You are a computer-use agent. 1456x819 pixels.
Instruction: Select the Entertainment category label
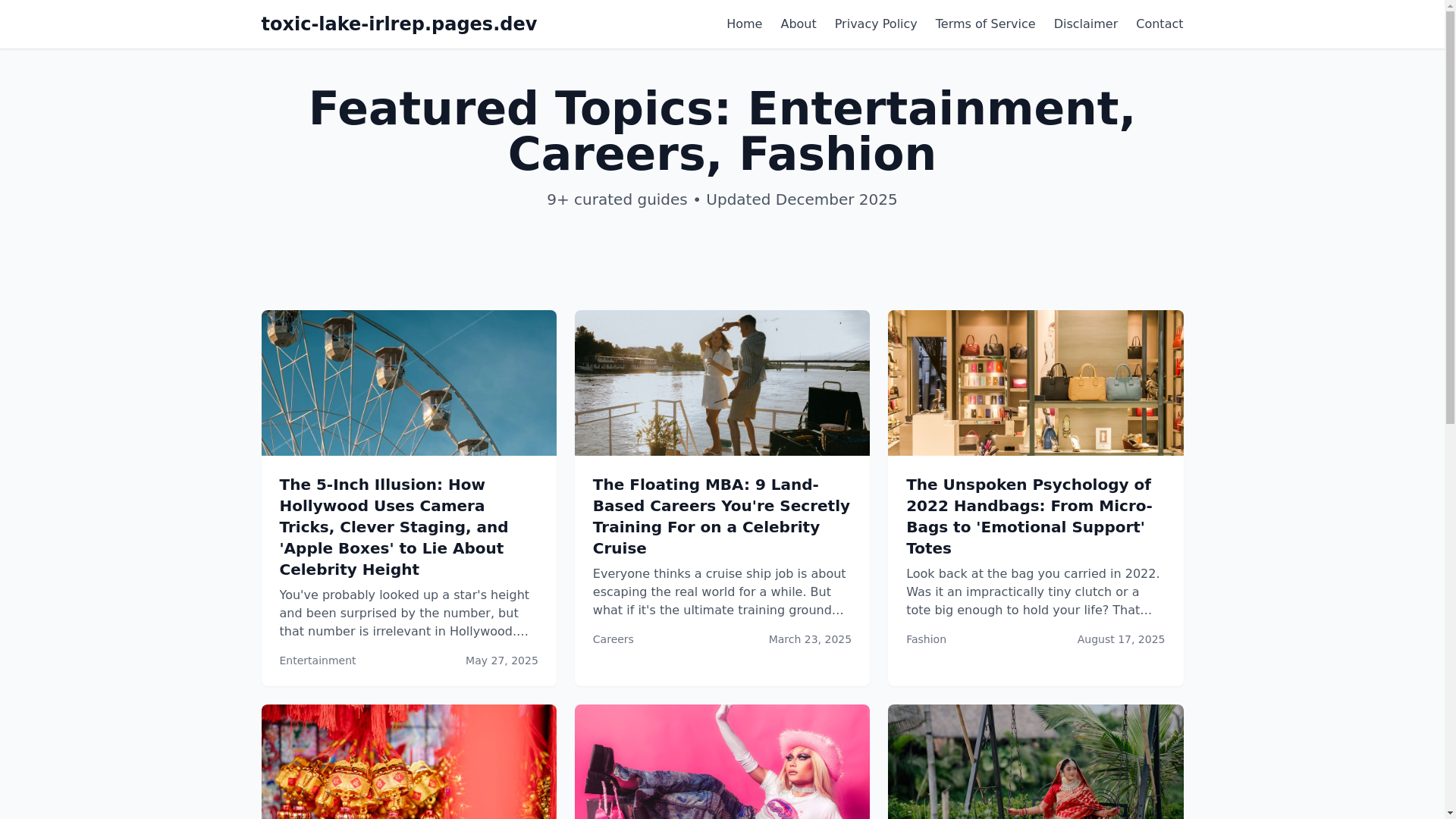pyautogui.click(x=318, y=661)
